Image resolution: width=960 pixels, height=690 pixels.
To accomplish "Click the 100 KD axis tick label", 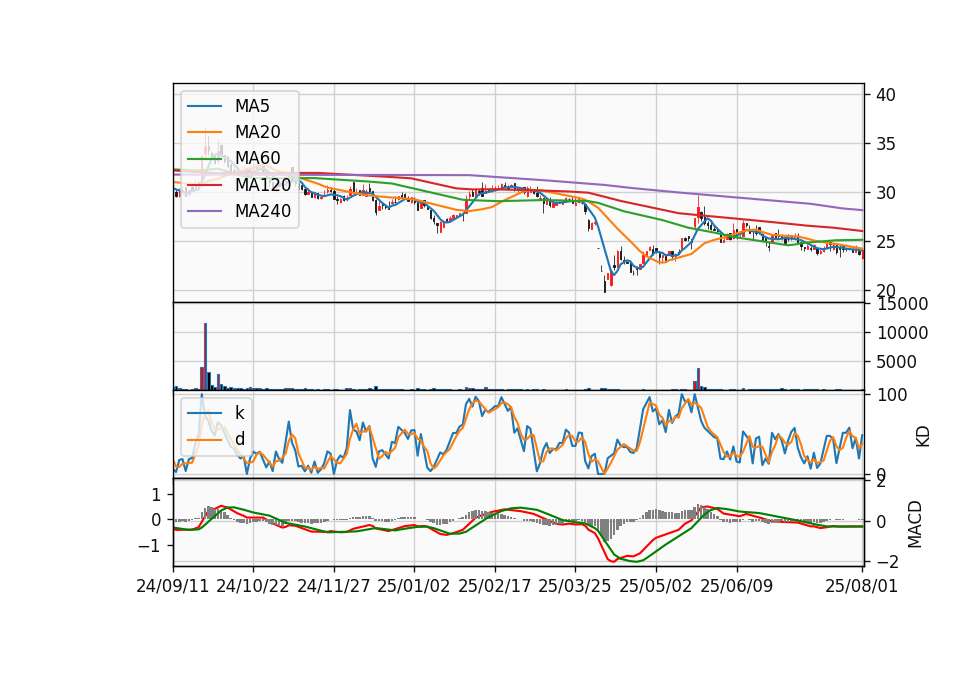I will click(x=892, y=395).
